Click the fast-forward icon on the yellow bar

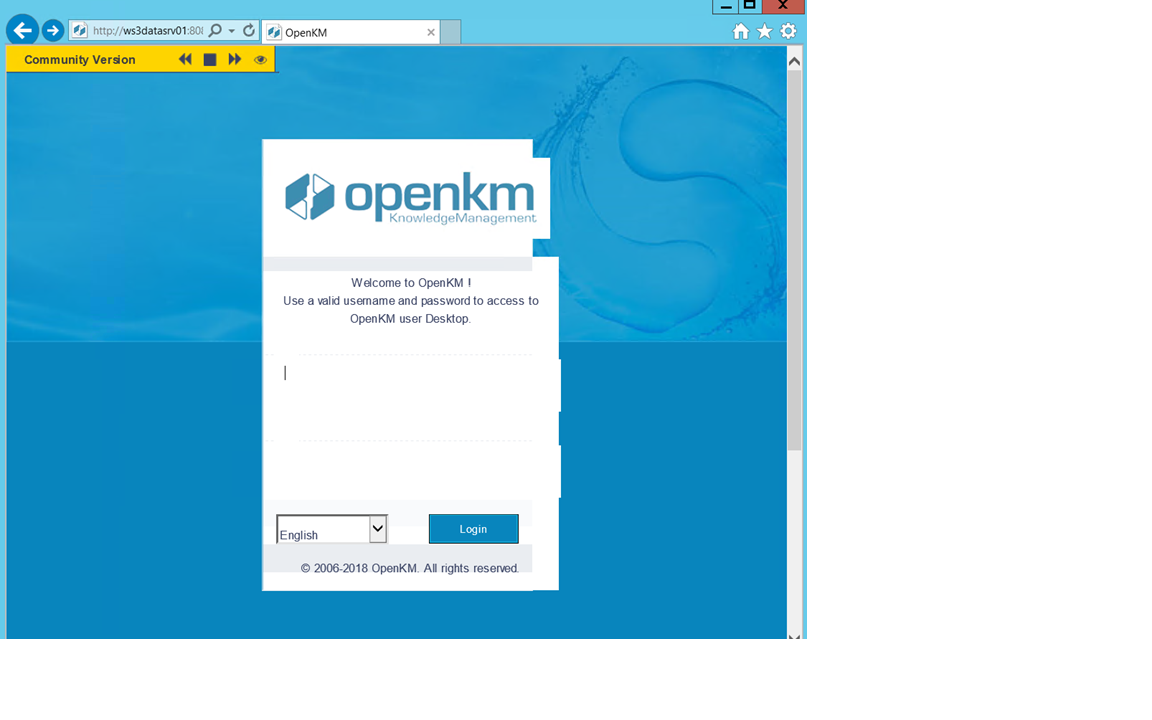[233, 59]
